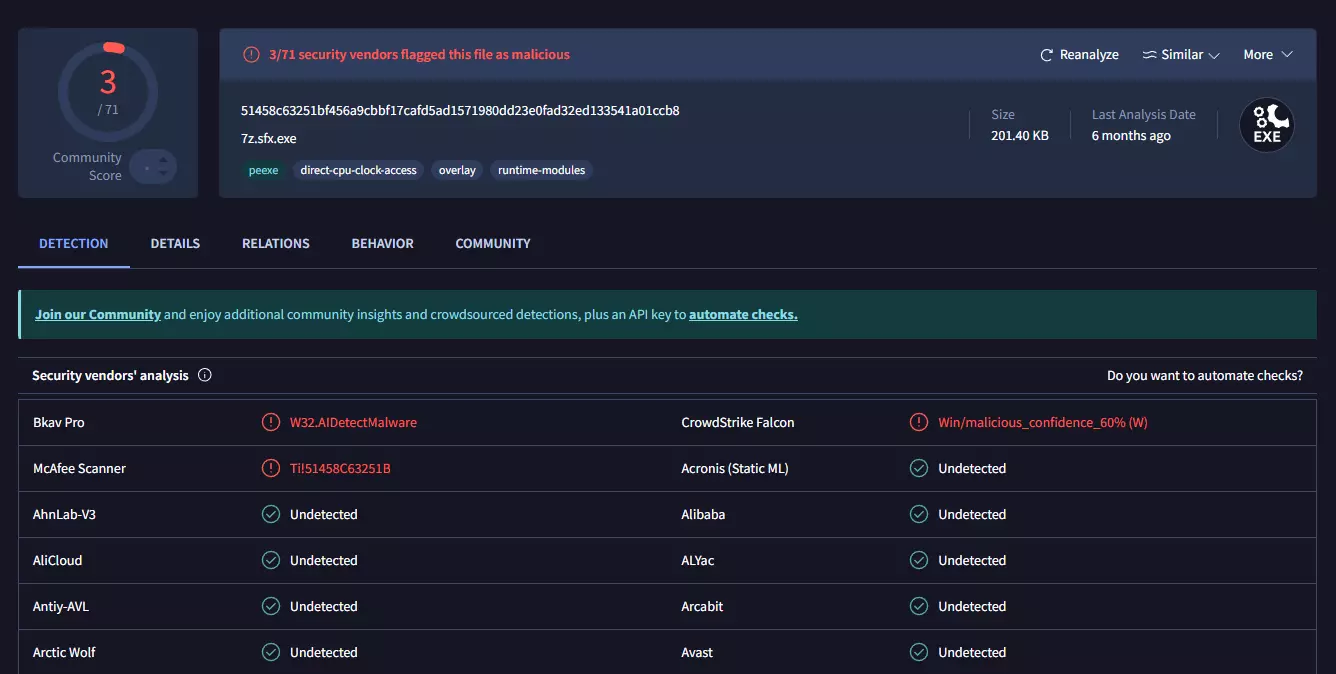
Task: Click the community score vote control
Action: (x=153, y=167)
